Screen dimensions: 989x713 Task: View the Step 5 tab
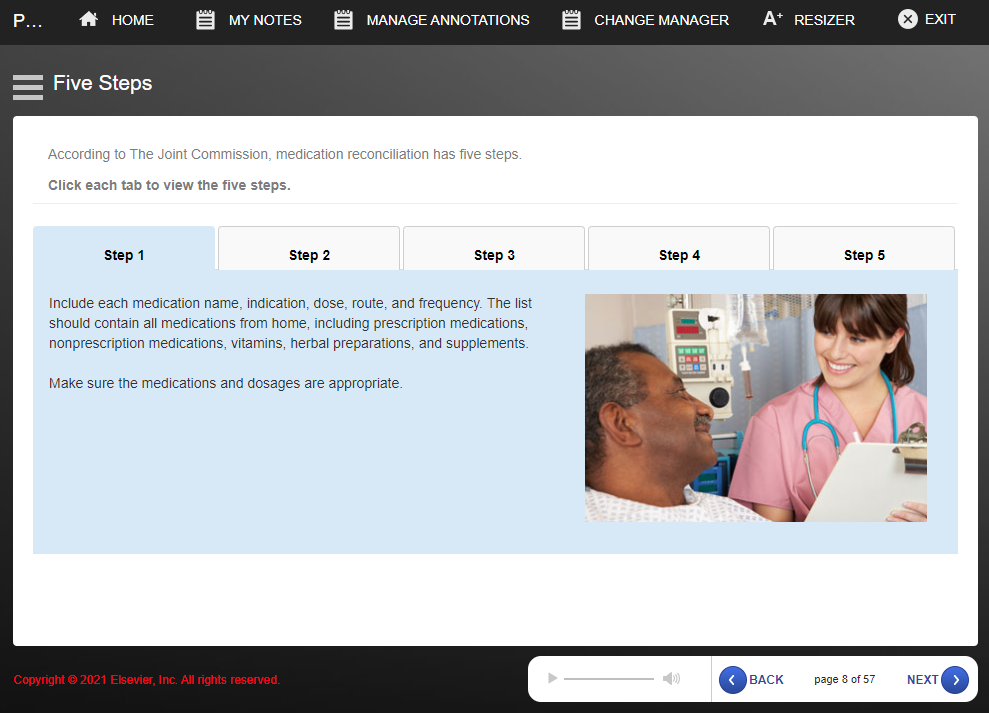(864, 255)
